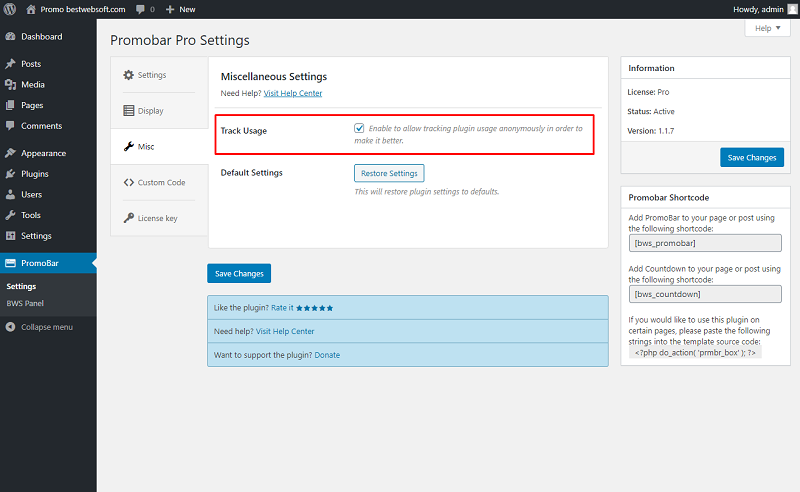Click the plus icon next to New
Image resolution: width=800 pixels, height=492 pixels.
point(170,9)
